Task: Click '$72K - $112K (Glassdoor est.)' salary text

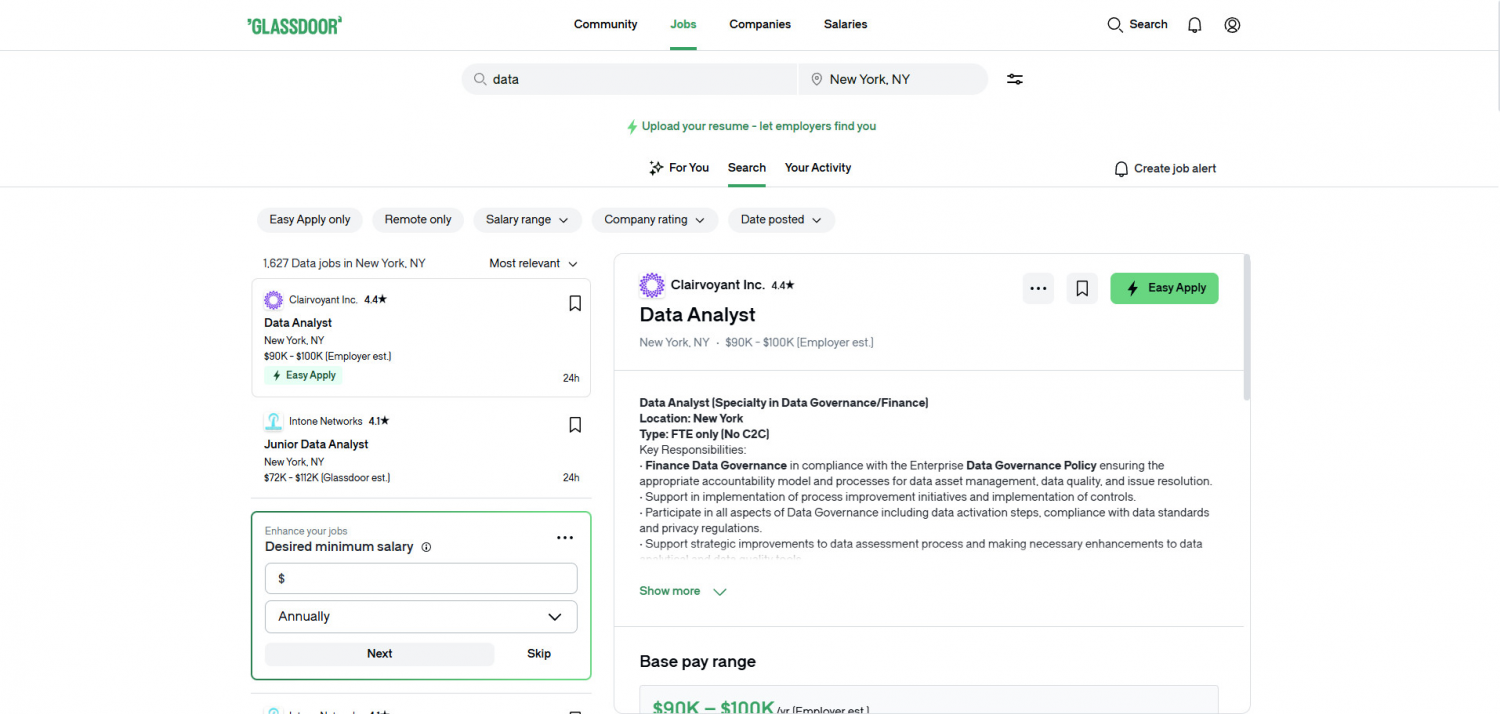Action: point(327,478)
